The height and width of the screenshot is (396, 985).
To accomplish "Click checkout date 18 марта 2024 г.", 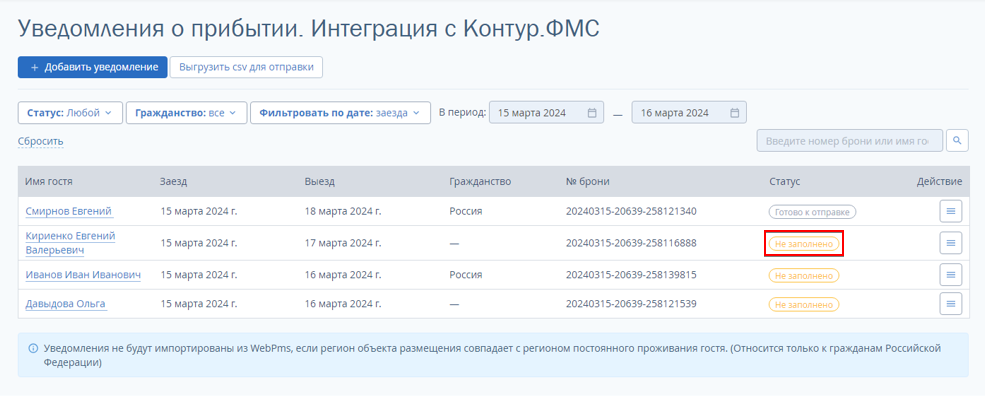I will click(x=343, y=211).
